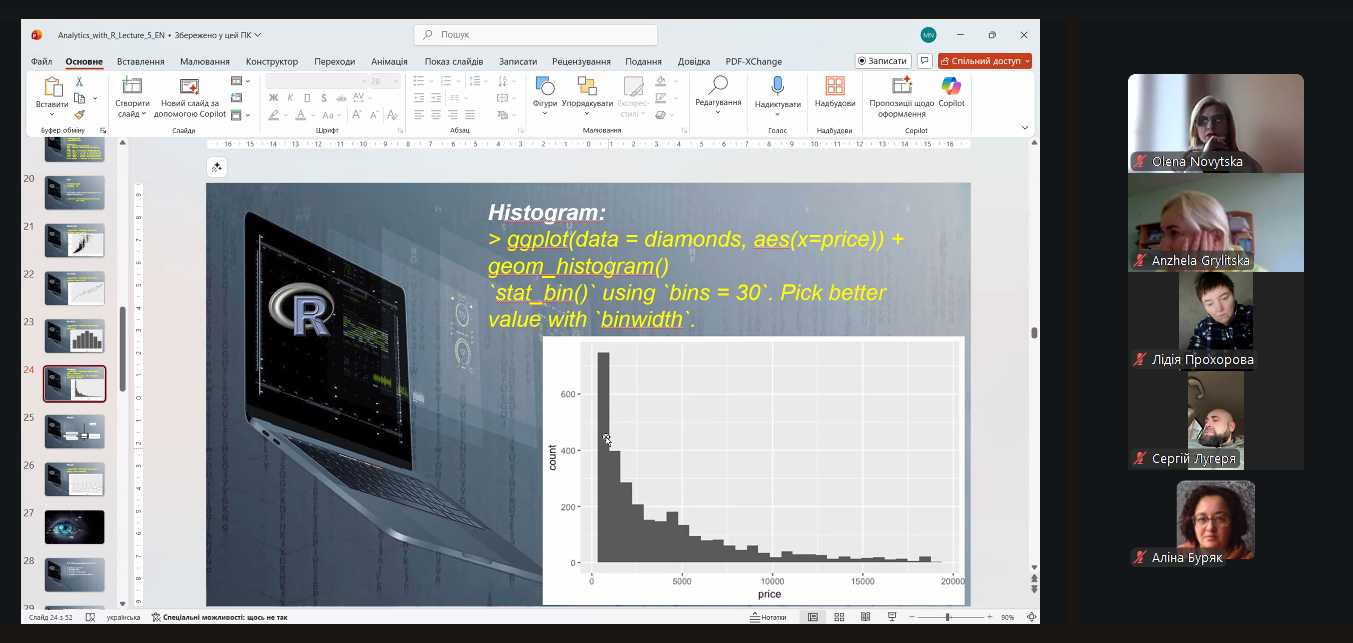Click the Format Painter brush icon

(80, 114)
